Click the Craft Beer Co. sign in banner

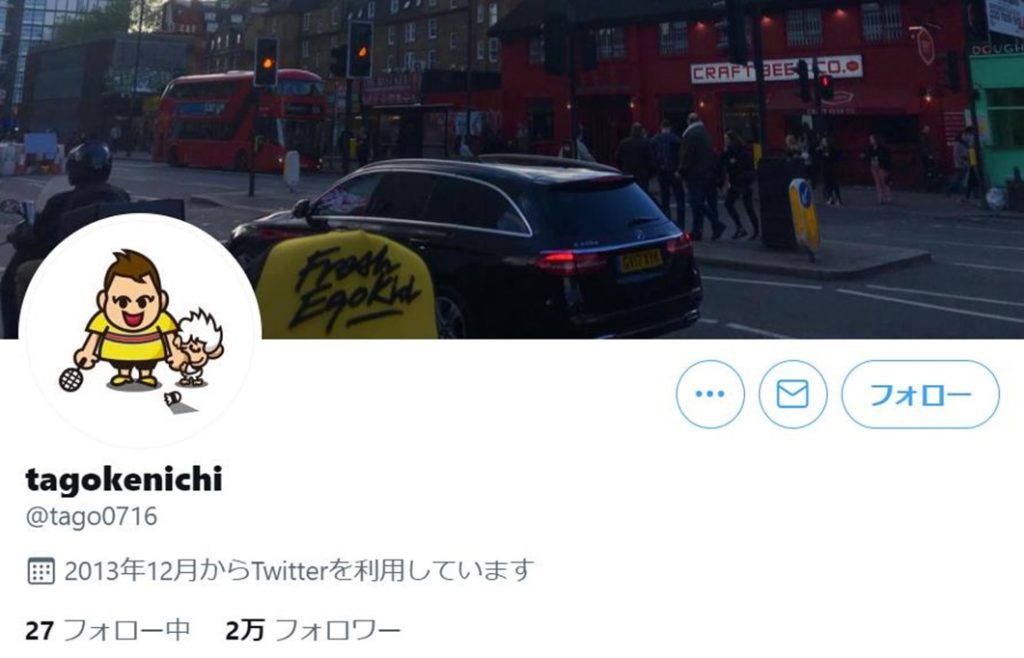pos(776,69)
